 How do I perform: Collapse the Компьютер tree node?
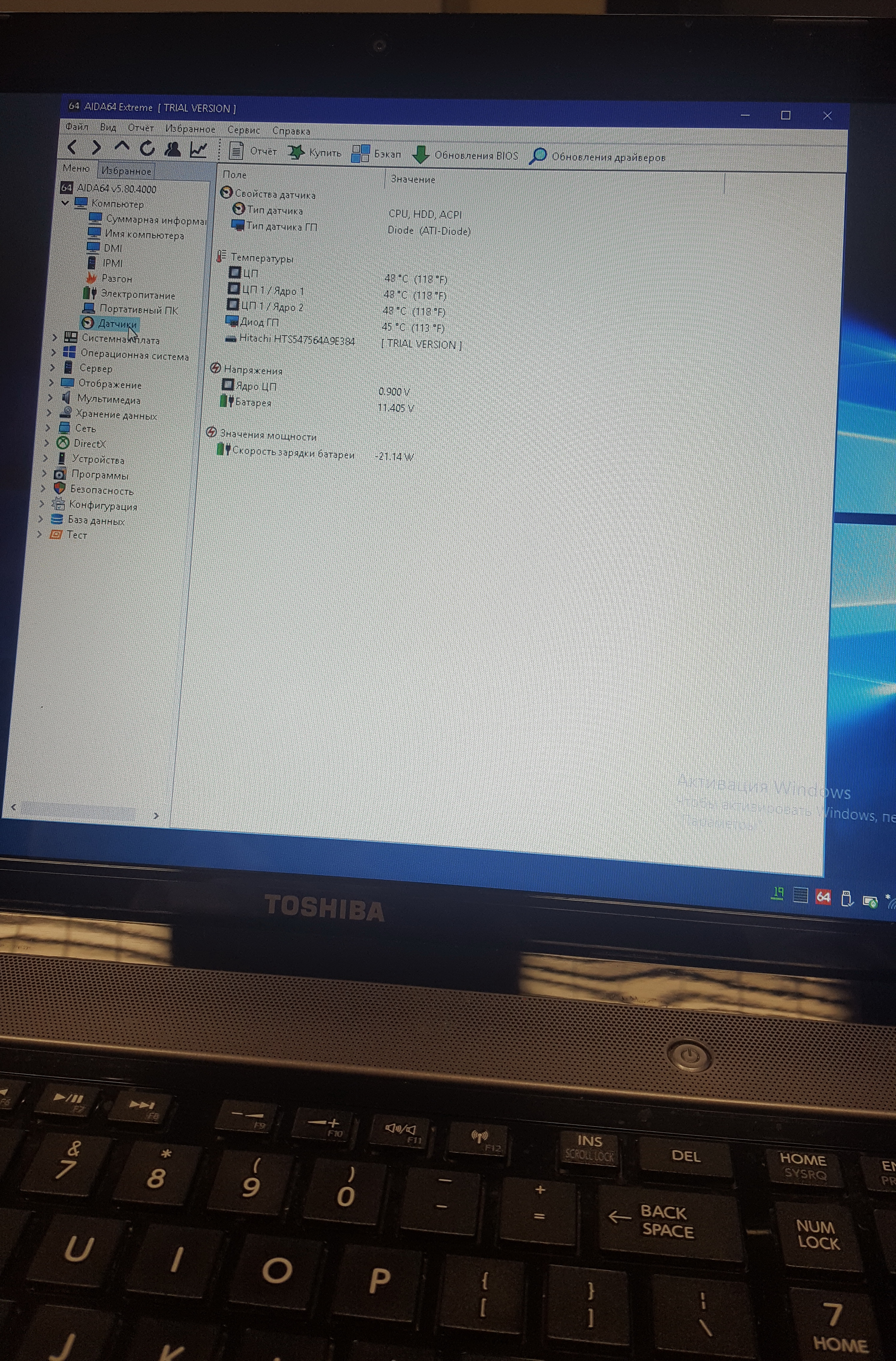[65, 202]
